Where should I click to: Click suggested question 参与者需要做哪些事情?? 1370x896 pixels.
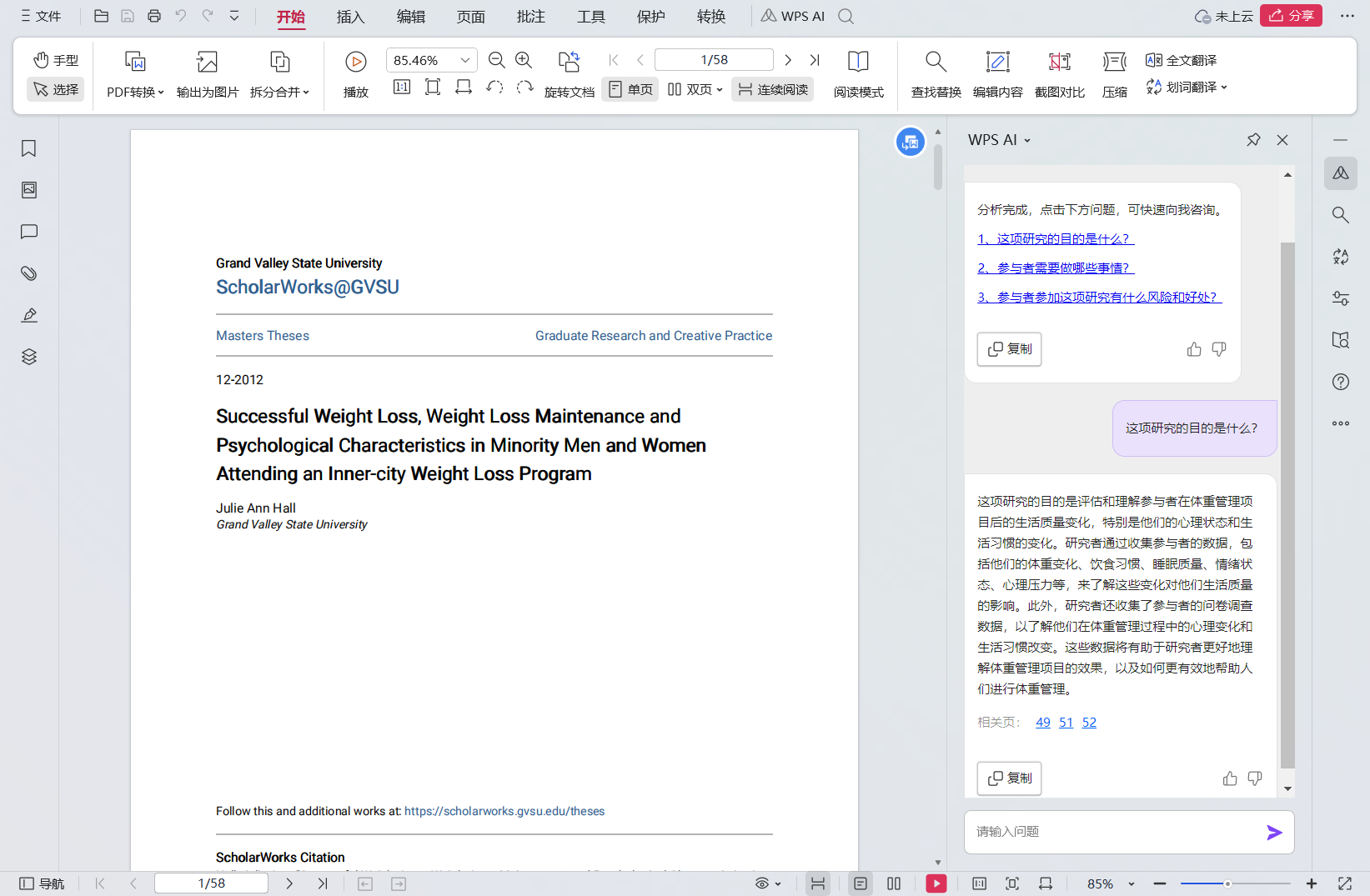click(x=1056, y=268)
